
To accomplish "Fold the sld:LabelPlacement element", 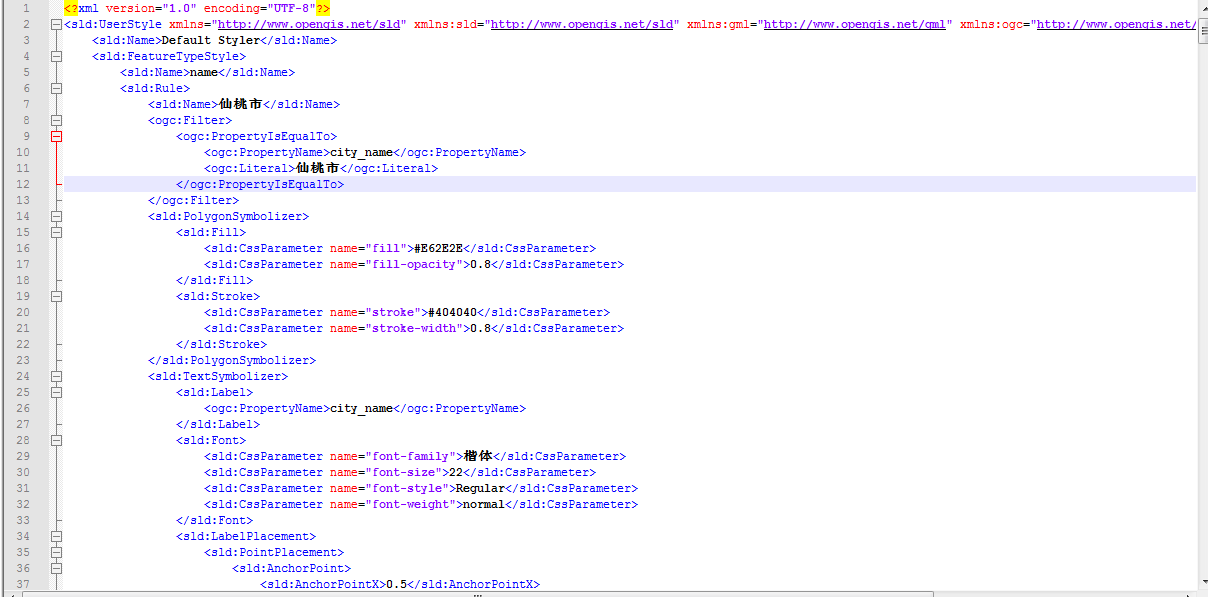I will pos(56,536).
